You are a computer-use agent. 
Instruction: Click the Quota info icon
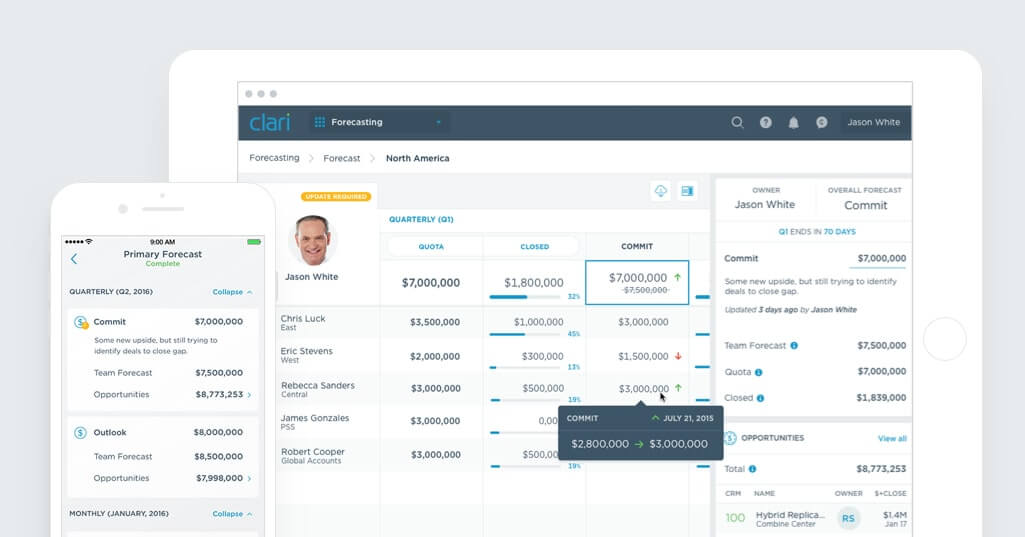759,372
